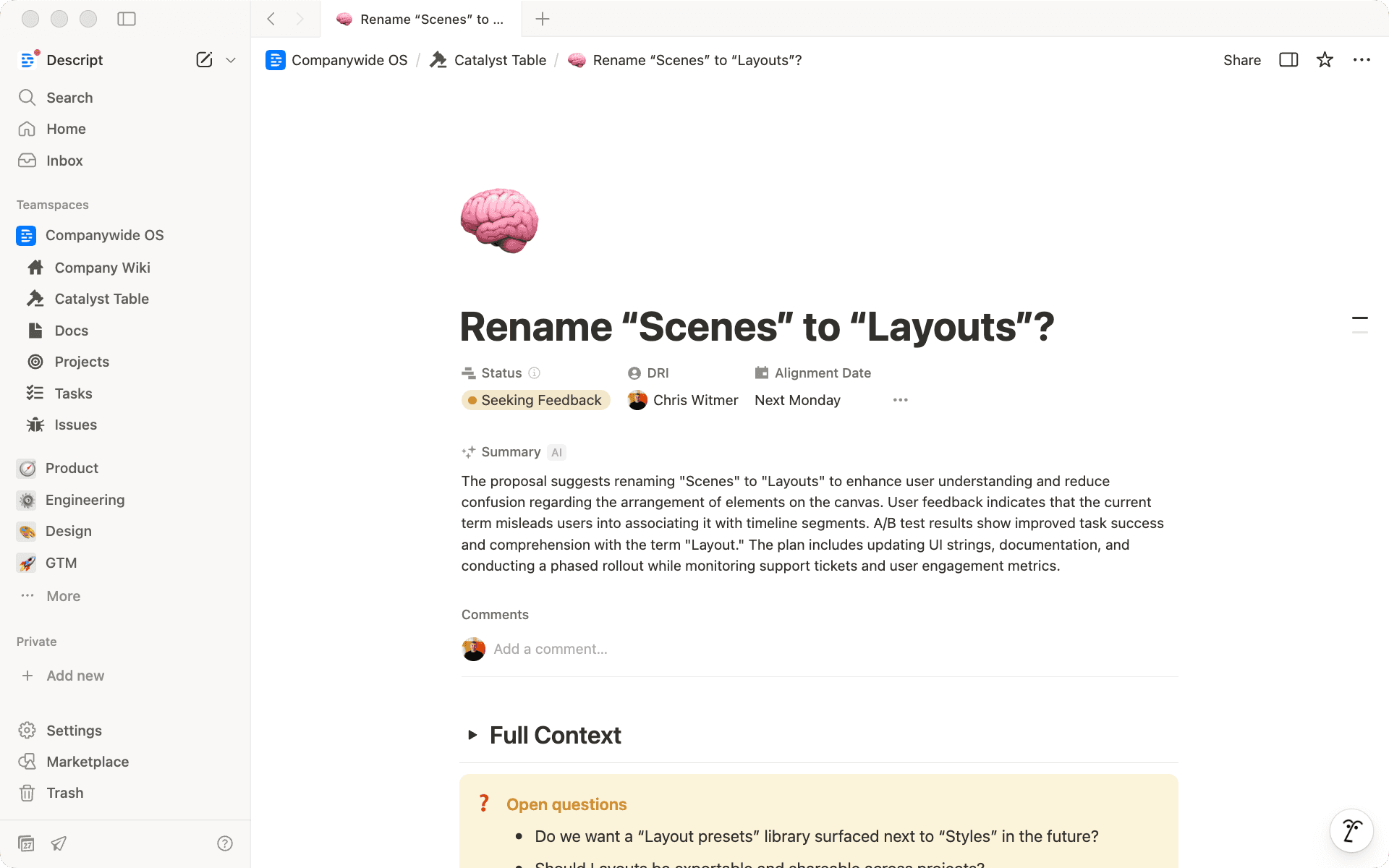The width and height of the screenshot is (1389, 868).
Task: Click the Add a comment field
Action: coord(550,649)
